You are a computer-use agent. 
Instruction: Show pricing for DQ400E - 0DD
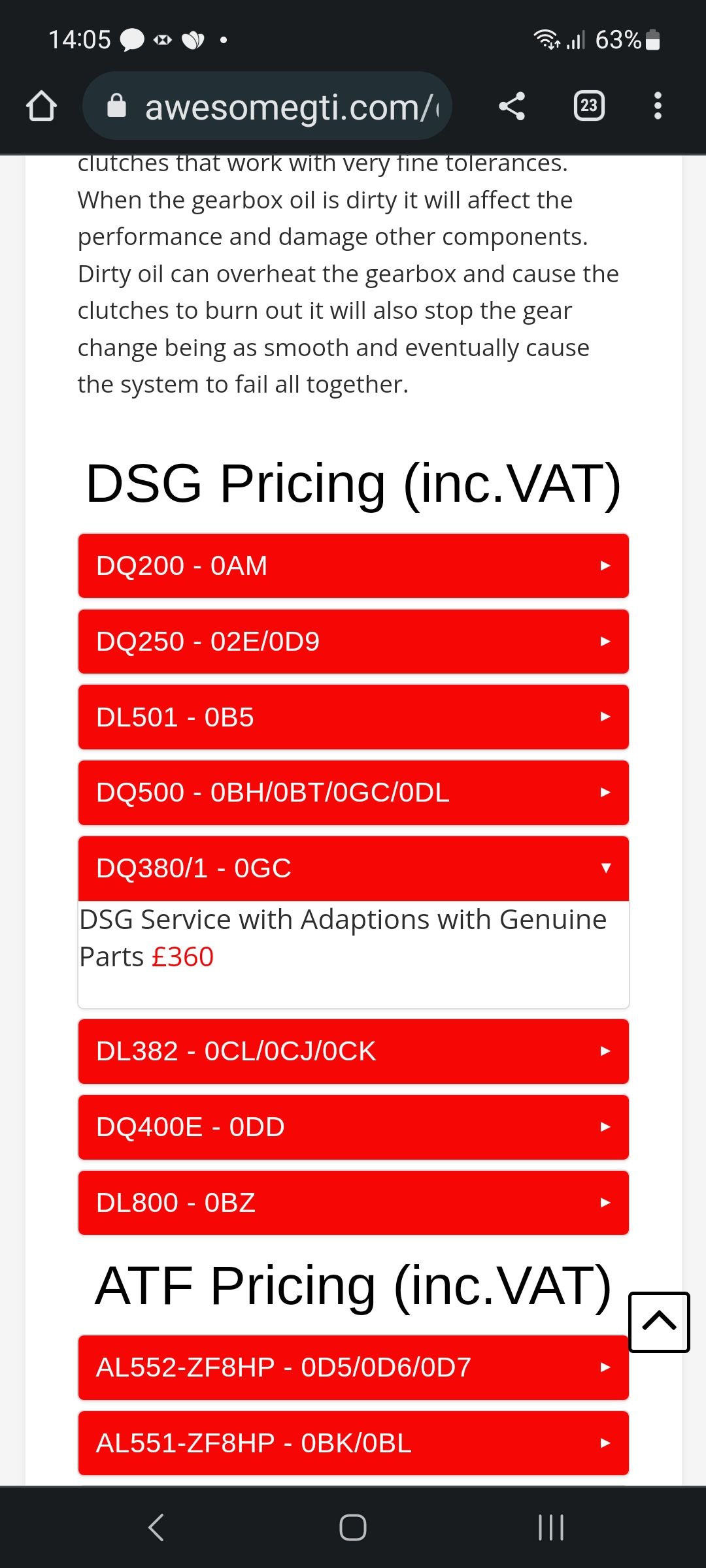(353, 1127)
